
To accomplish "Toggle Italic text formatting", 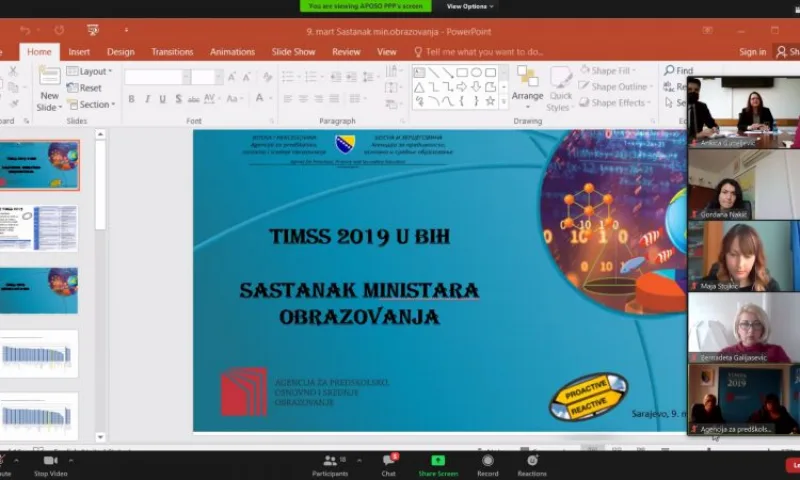I will pyautogui.click(x=147, y=99).
